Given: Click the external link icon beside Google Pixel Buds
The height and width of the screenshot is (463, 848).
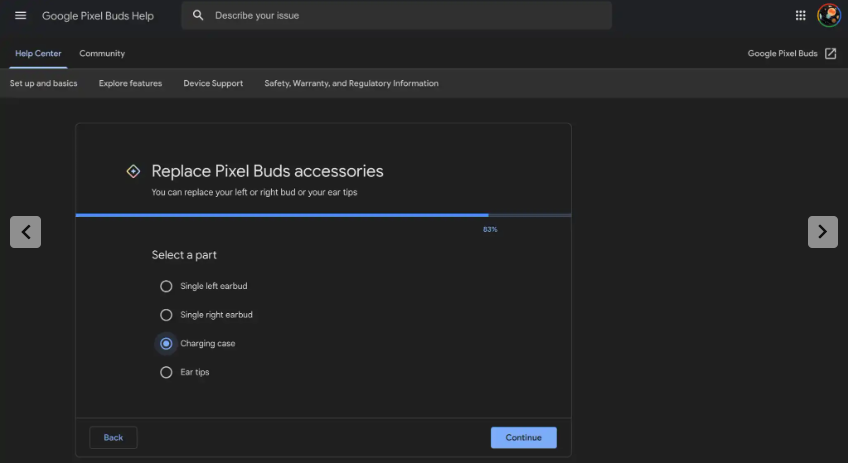Looking at the screenshot, I should [x=831, y=54].
